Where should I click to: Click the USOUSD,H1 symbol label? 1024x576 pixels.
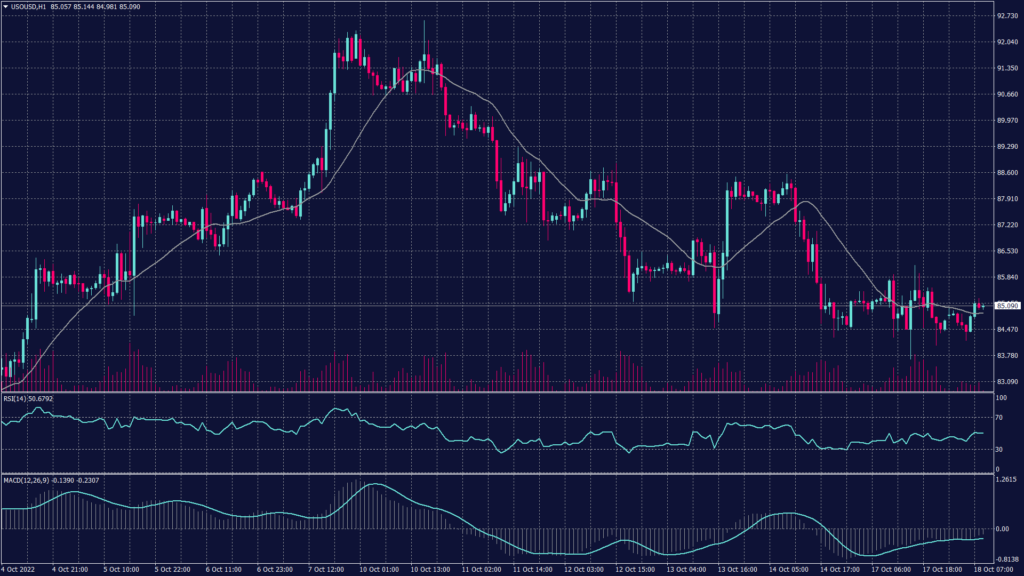pos(29,6)
